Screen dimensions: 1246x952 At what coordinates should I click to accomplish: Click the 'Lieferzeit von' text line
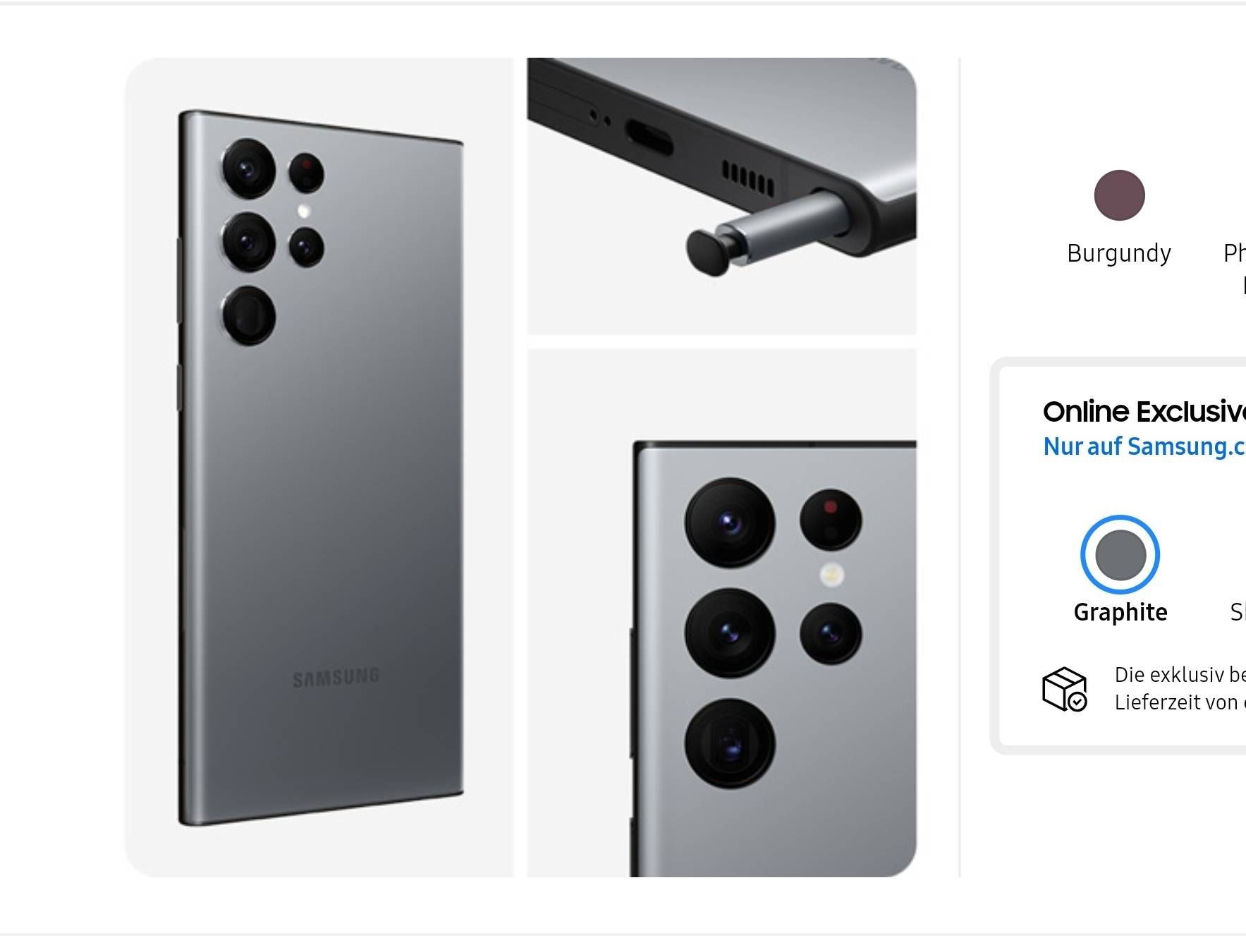coord(1180,702)
